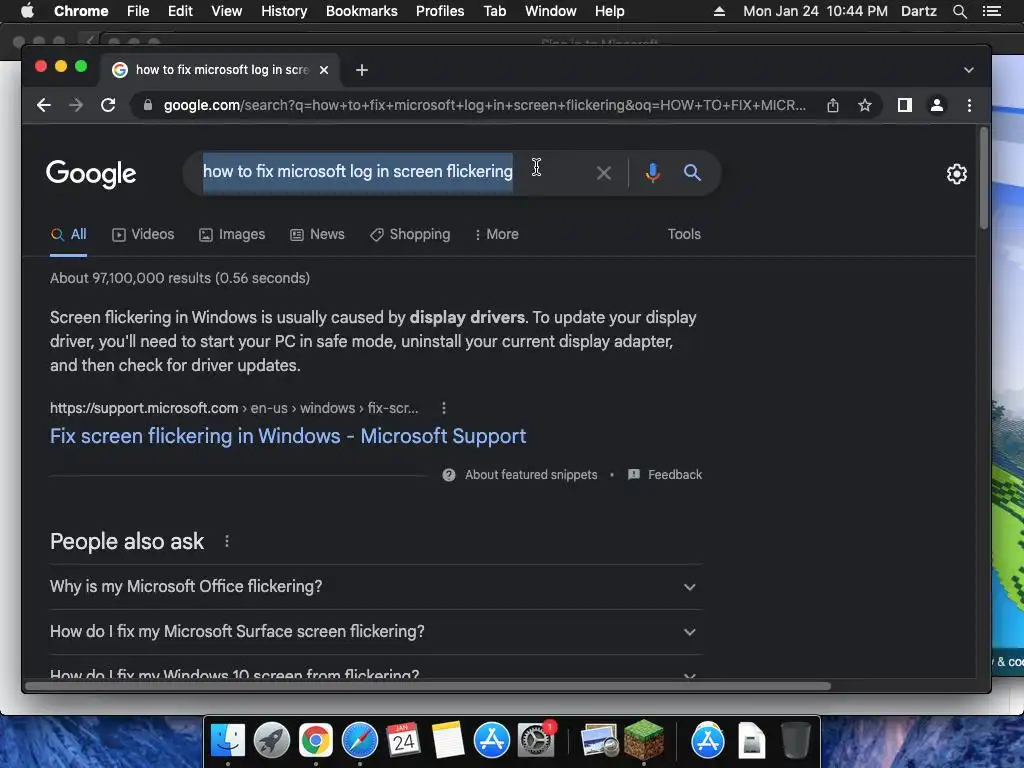Click the forward navigation arrow

(76, 105)
